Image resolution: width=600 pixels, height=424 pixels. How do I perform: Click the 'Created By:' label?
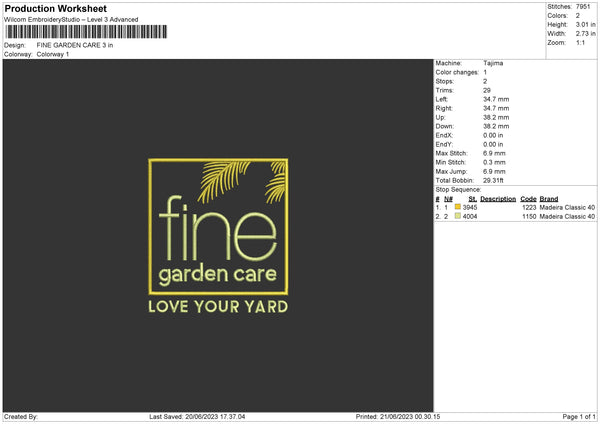pyautogui.click(x=21, y=416)
